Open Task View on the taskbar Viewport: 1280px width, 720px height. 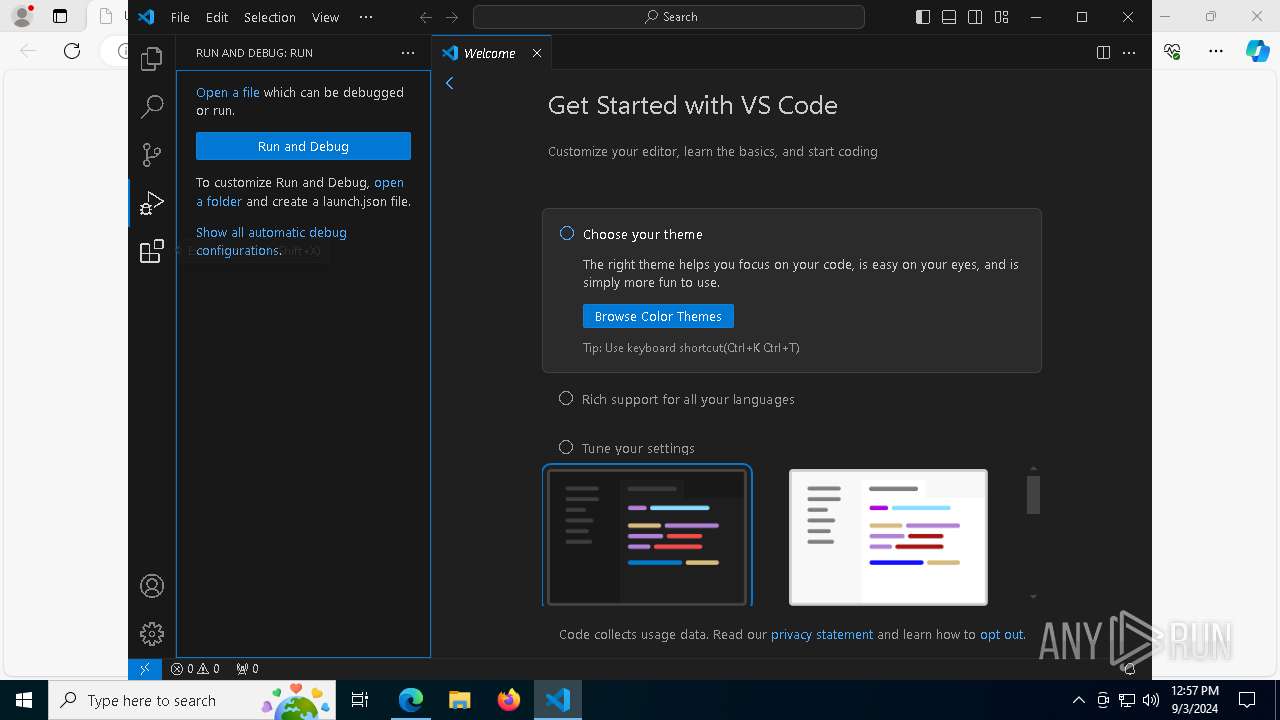(x=360, y=700)
